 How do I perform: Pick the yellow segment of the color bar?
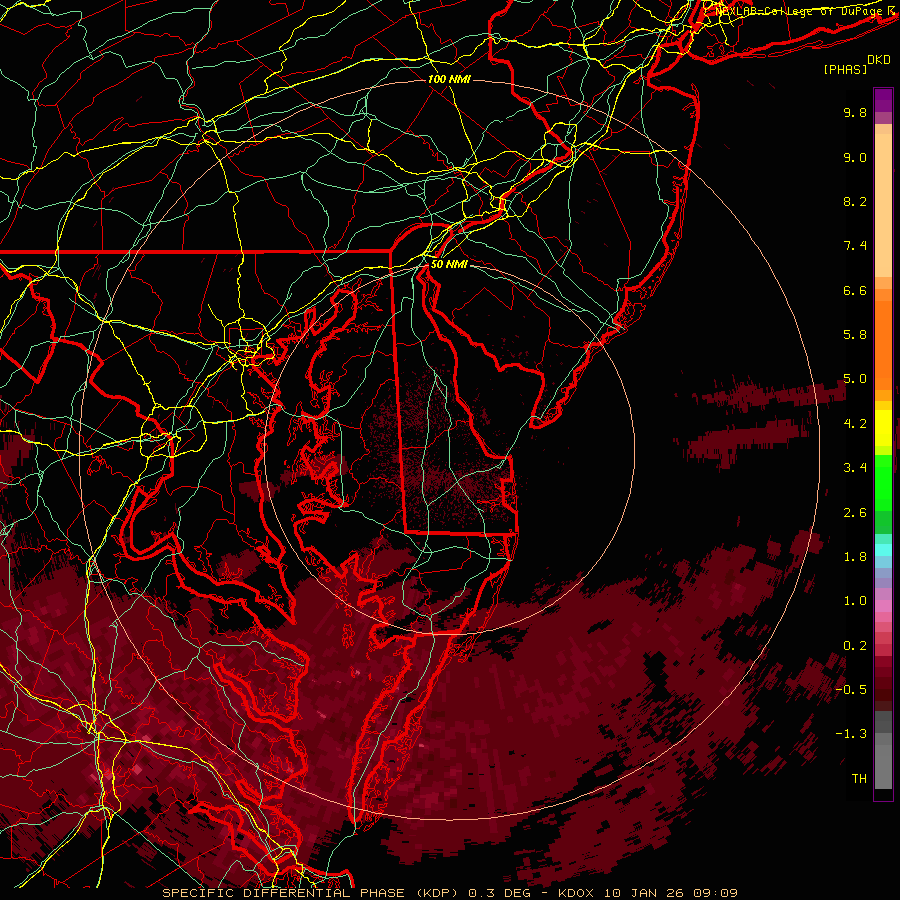click(x=883, y=428)
